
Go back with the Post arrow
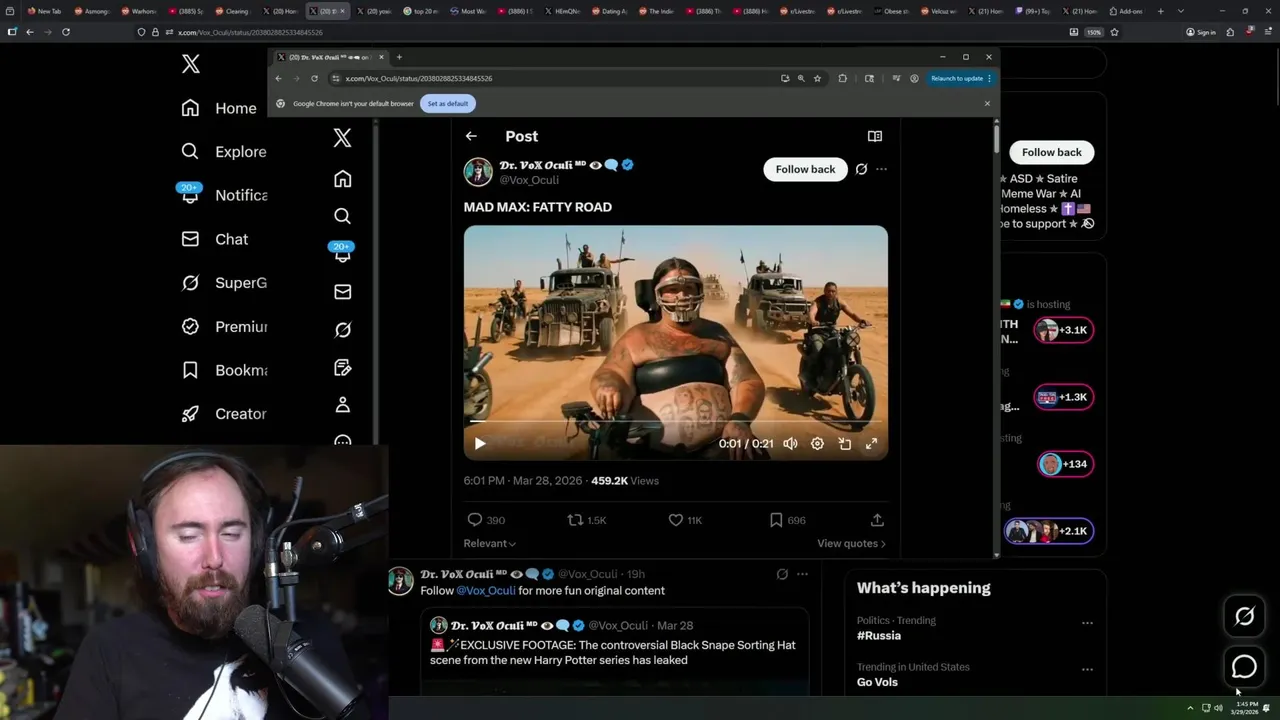tap(471, 136)
